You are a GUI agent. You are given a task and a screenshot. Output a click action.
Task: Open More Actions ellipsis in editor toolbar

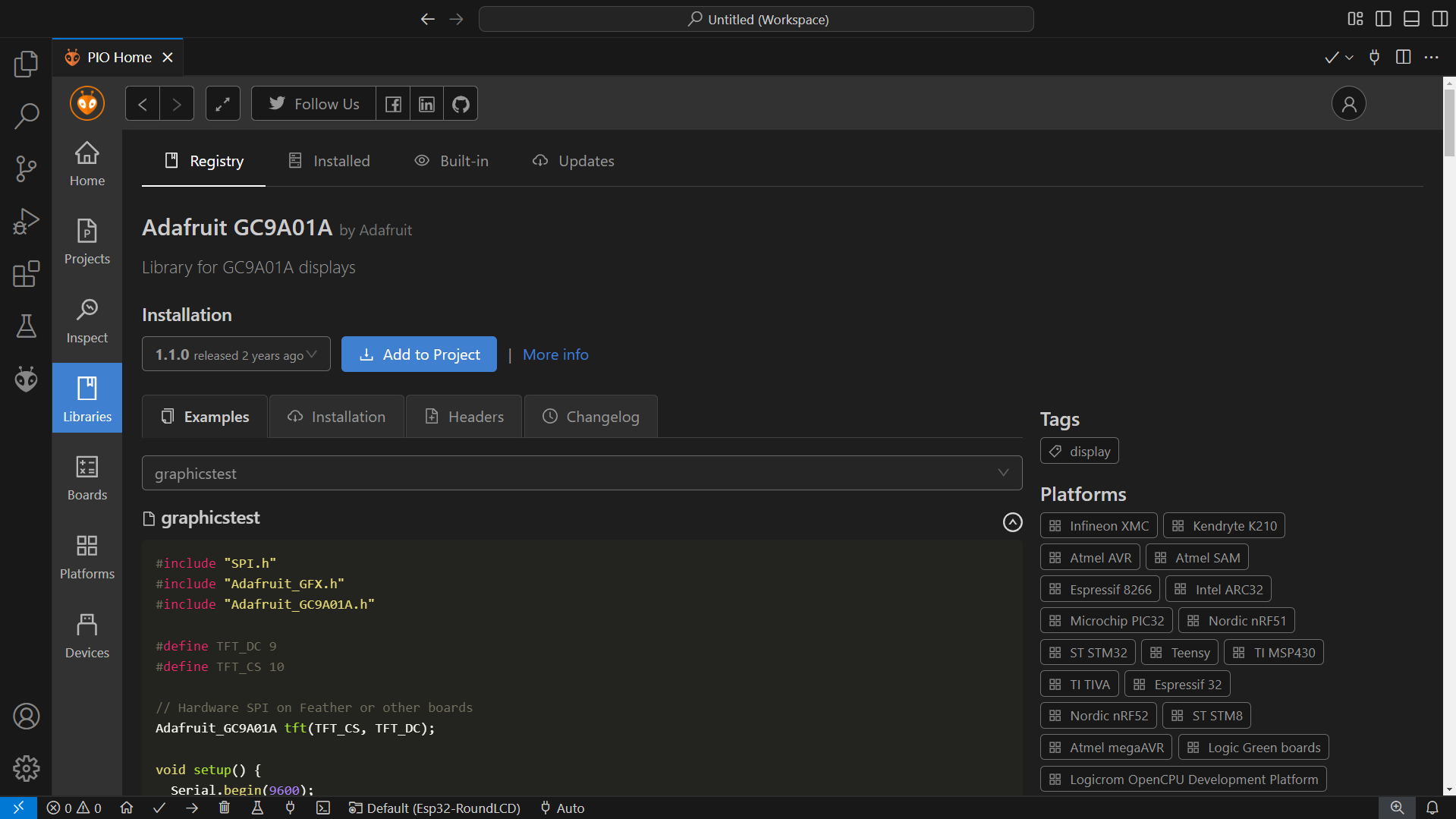[x=1431, y=58]
